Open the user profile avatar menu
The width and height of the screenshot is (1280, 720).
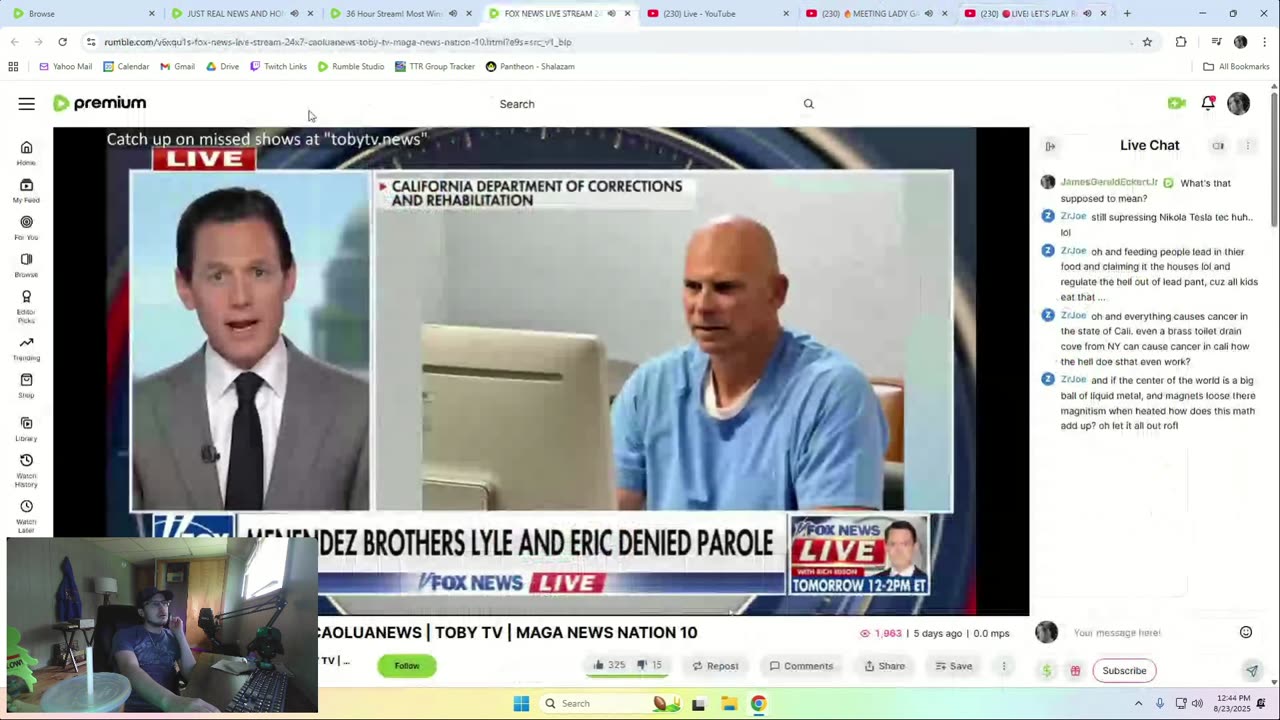tap(1238, 103)
